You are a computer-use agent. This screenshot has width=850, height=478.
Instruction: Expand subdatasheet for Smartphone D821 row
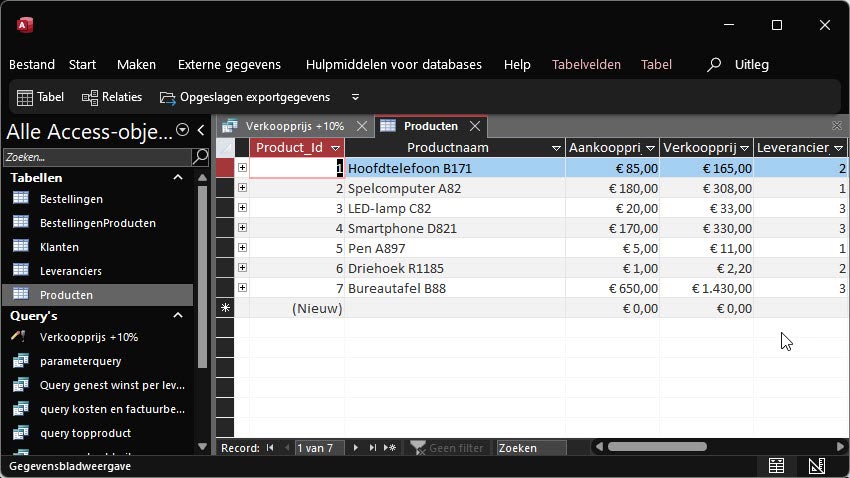pos(242,228)
